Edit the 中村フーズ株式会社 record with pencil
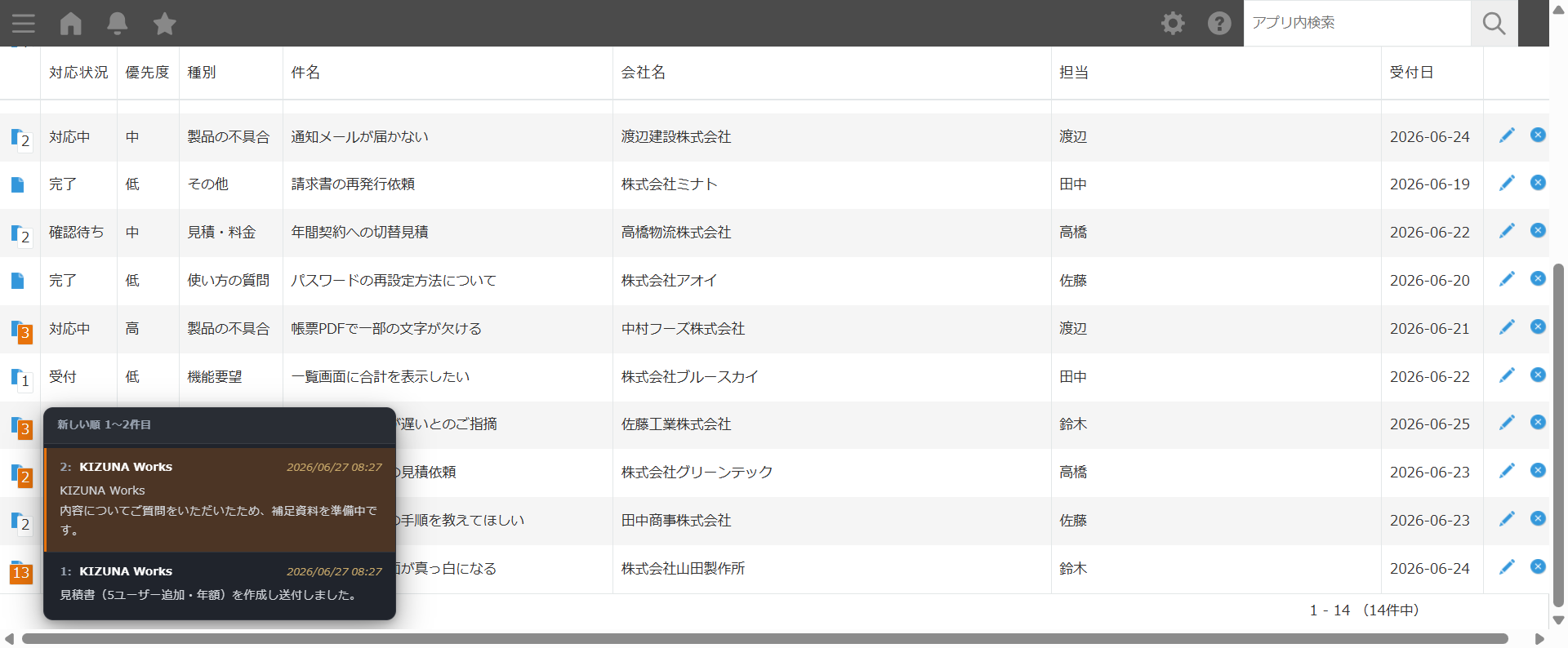The height and width of the screenshot is (648, 1568). click(1507, 327)
